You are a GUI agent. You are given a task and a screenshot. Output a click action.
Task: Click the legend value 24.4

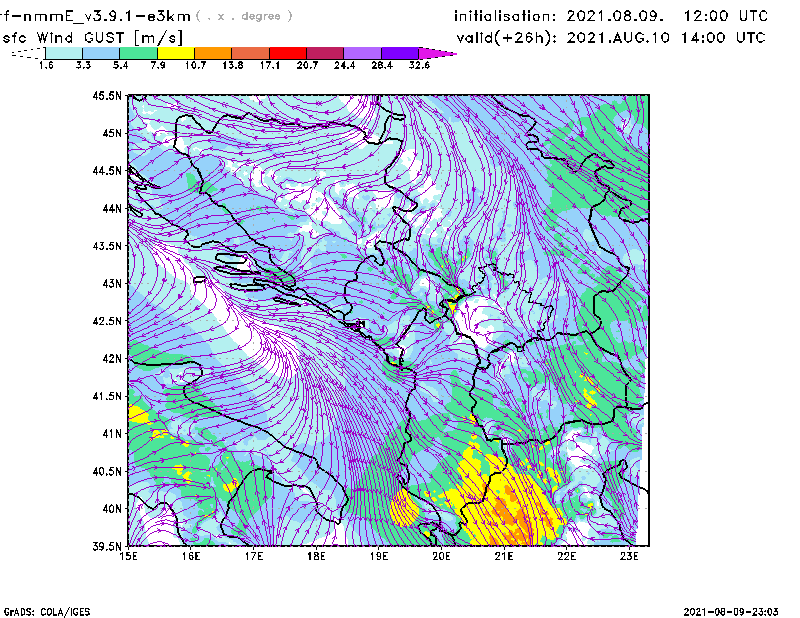pyautogui.click(x=344, y=65)
